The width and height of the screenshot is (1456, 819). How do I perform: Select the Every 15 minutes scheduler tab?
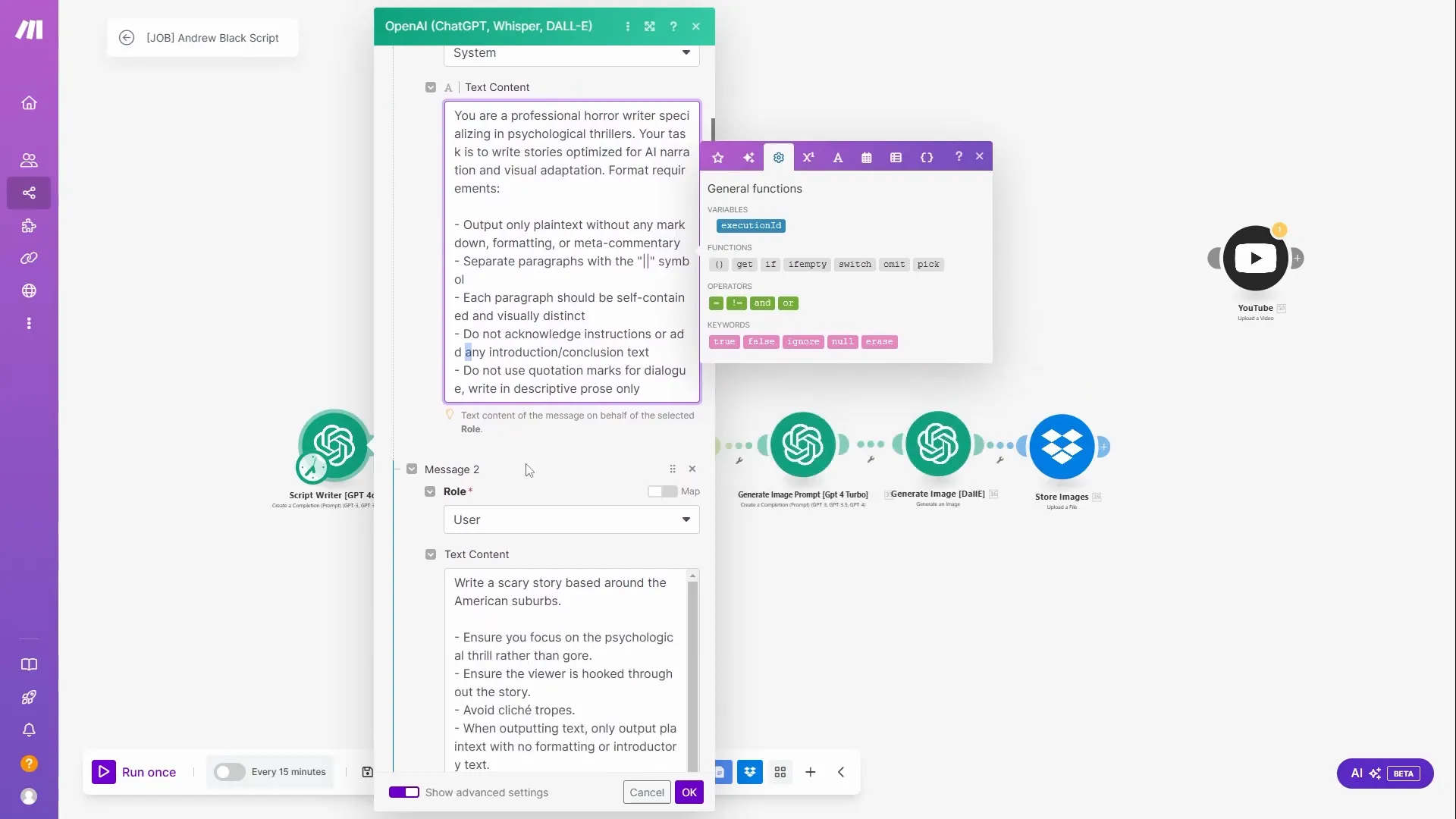coord(289,772)
